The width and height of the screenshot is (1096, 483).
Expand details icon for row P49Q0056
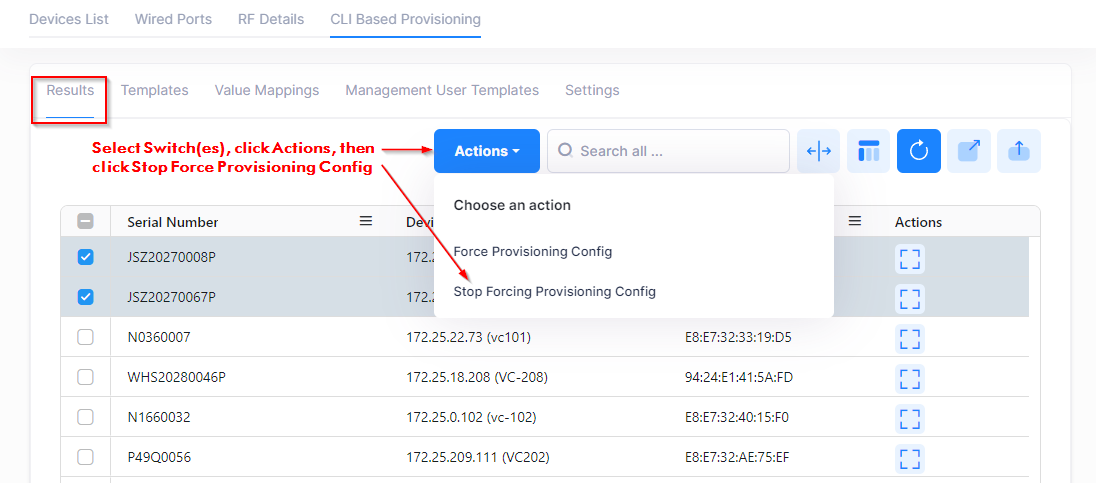click(909, 459)
